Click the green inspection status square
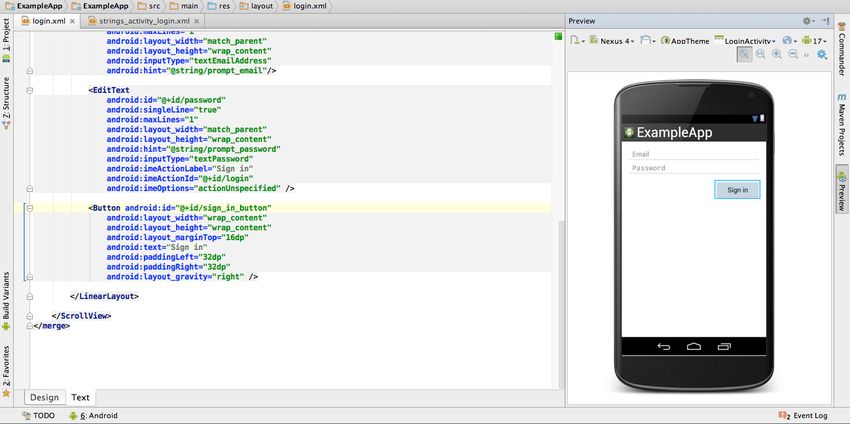 [x=558, y=36]
